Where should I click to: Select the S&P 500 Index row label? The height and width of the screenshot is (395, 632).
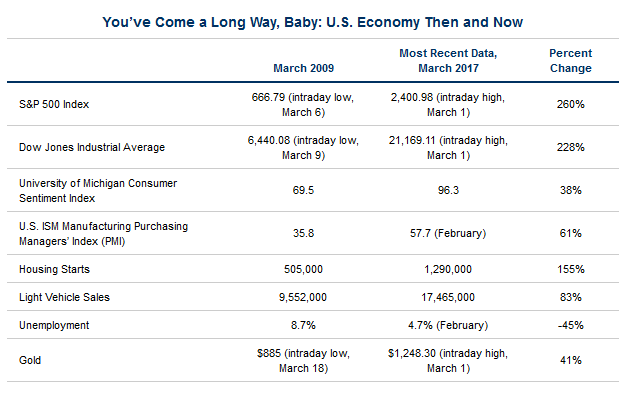(x=54, y=104)
